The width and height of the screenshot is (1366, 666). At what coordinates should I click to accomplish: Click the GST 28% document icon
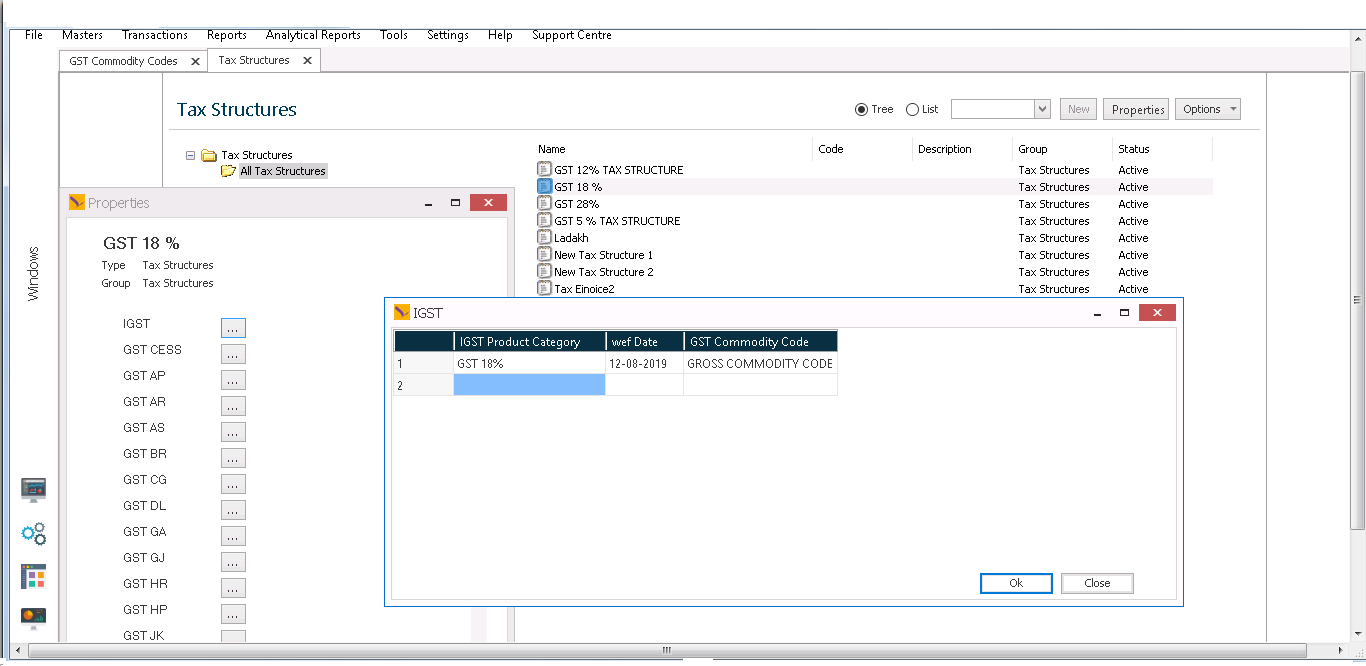pos(545,204)
